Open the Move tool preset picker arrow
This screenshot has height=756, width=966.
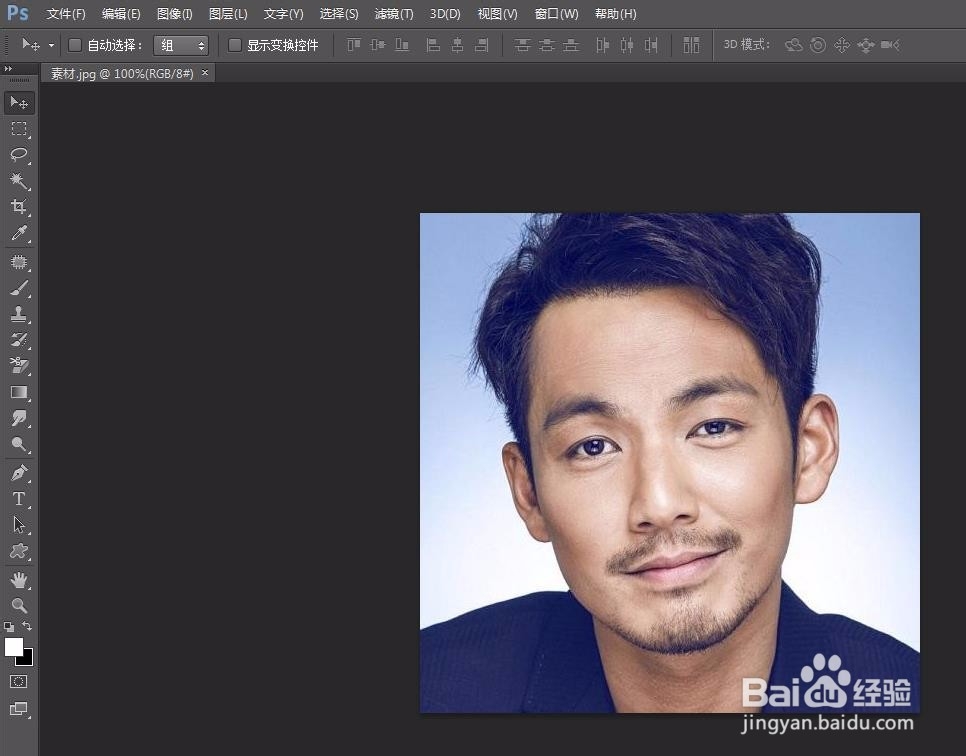point(51,45)
